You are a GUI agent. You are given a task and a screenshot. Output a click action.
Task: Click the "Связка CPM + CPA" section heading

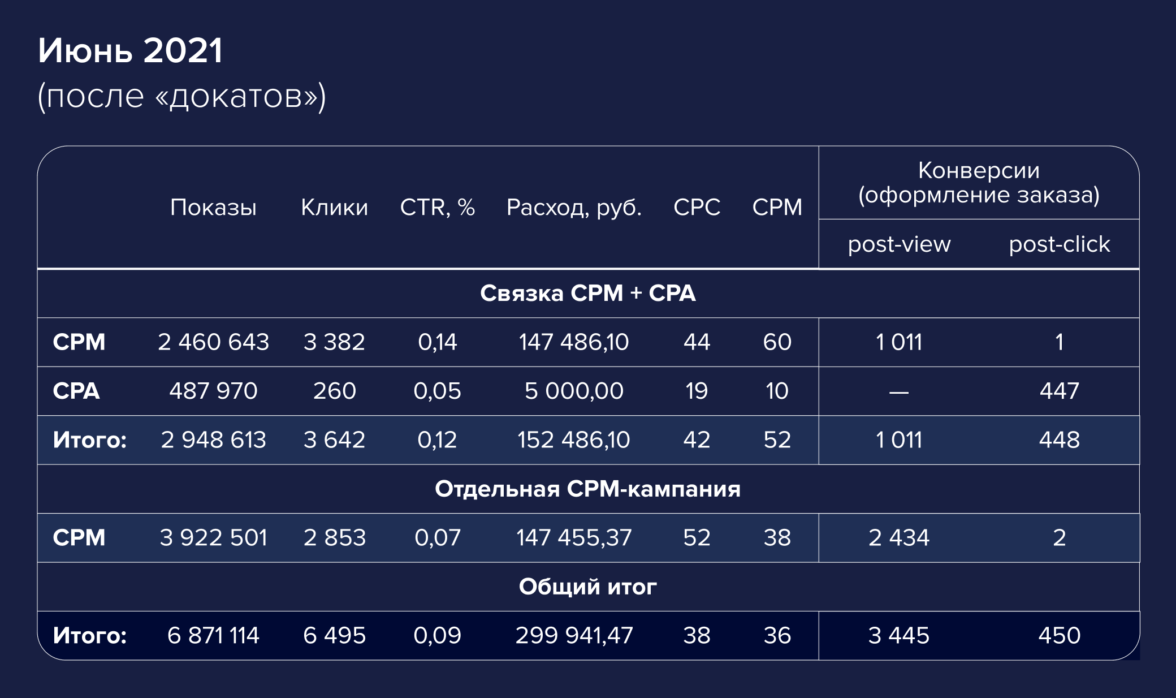[x=588, y=294]
